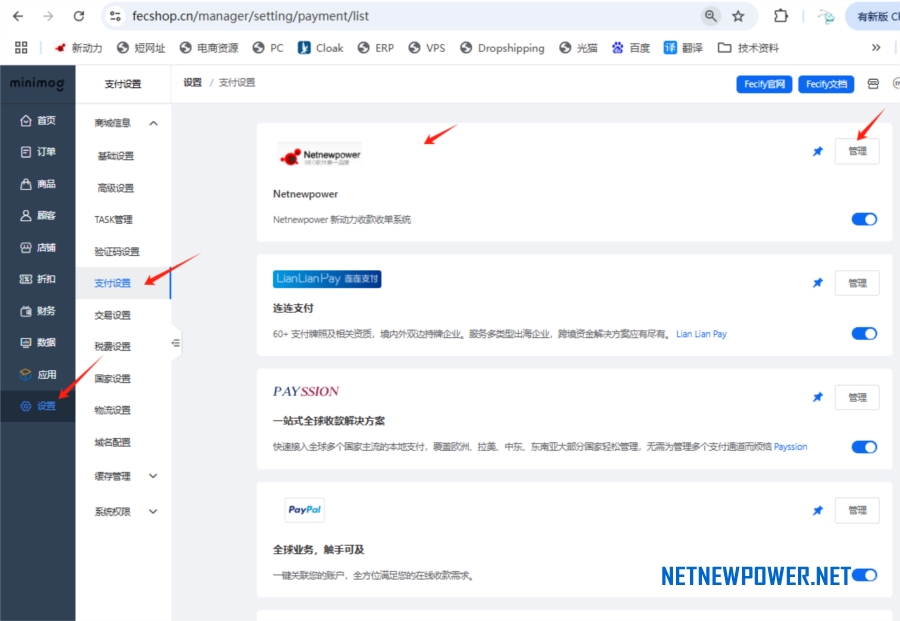Click the pin icon next to PayPal
The height and width of the screenshot is (621, 900).
tap(818, 510)
